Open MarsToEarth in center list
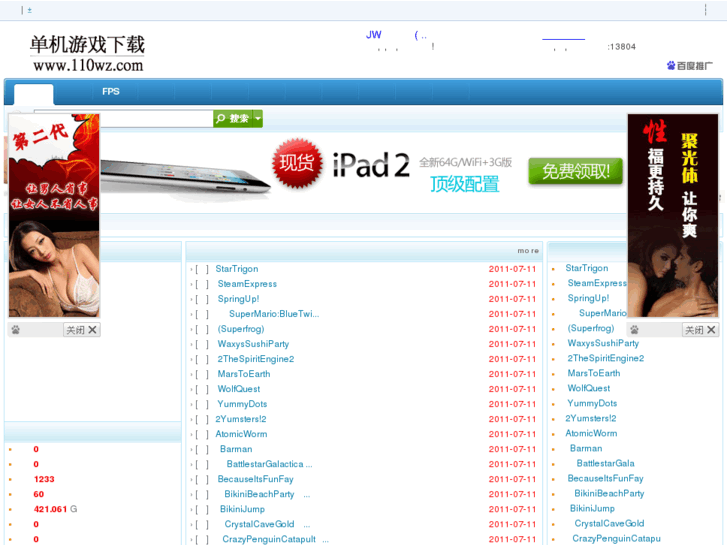 244,374
